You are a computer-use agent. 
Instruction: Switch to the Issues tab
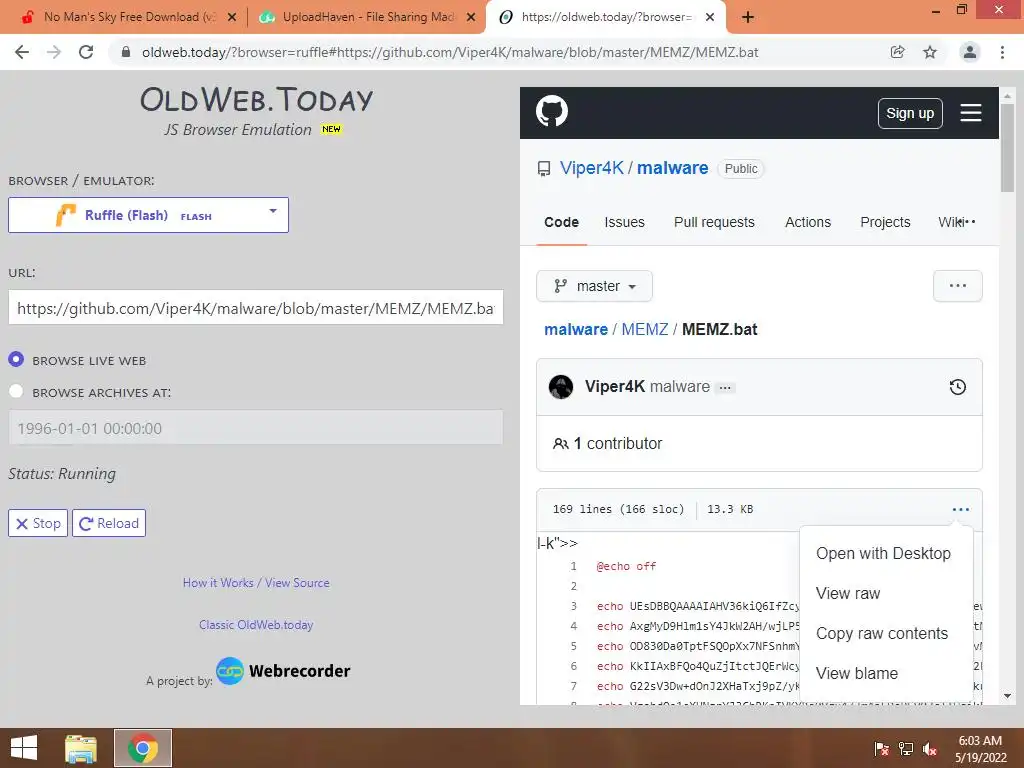pyautogui.click(x=624, y=222)
